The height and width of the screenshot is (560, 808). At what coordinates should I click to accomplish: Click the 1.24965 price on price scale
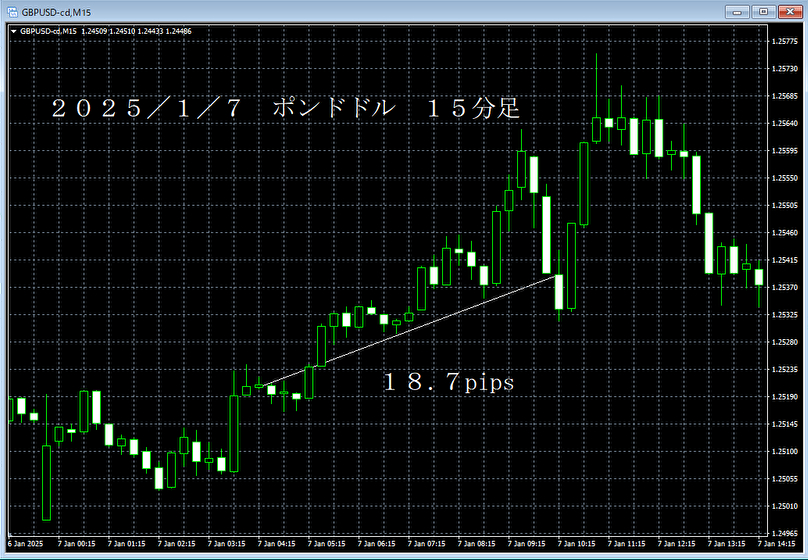787,534
